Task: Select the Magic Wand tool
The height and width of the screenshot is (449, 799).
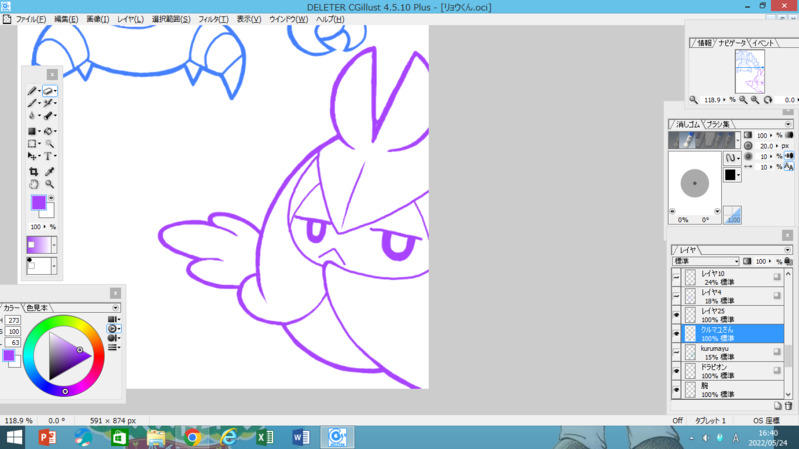Action: [x=49, y=144]
